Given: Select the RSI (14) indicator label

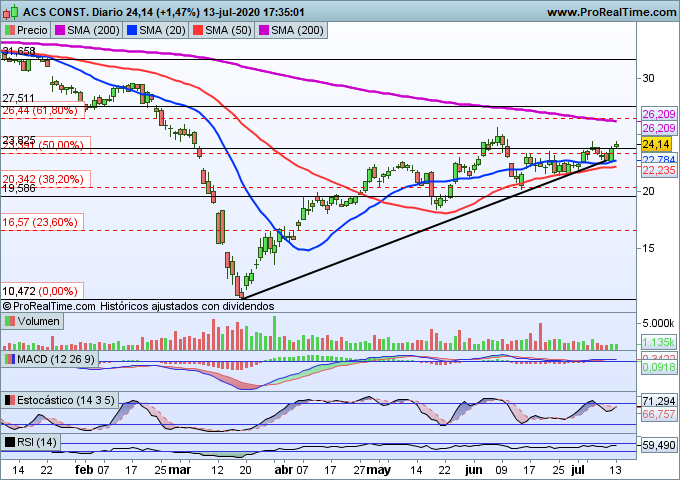Looking at the screenshot, I should 33,442.
